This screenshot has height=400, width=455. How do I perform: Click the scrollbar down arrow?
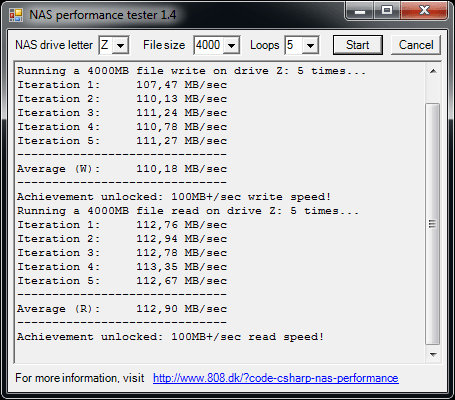(433, 355)
